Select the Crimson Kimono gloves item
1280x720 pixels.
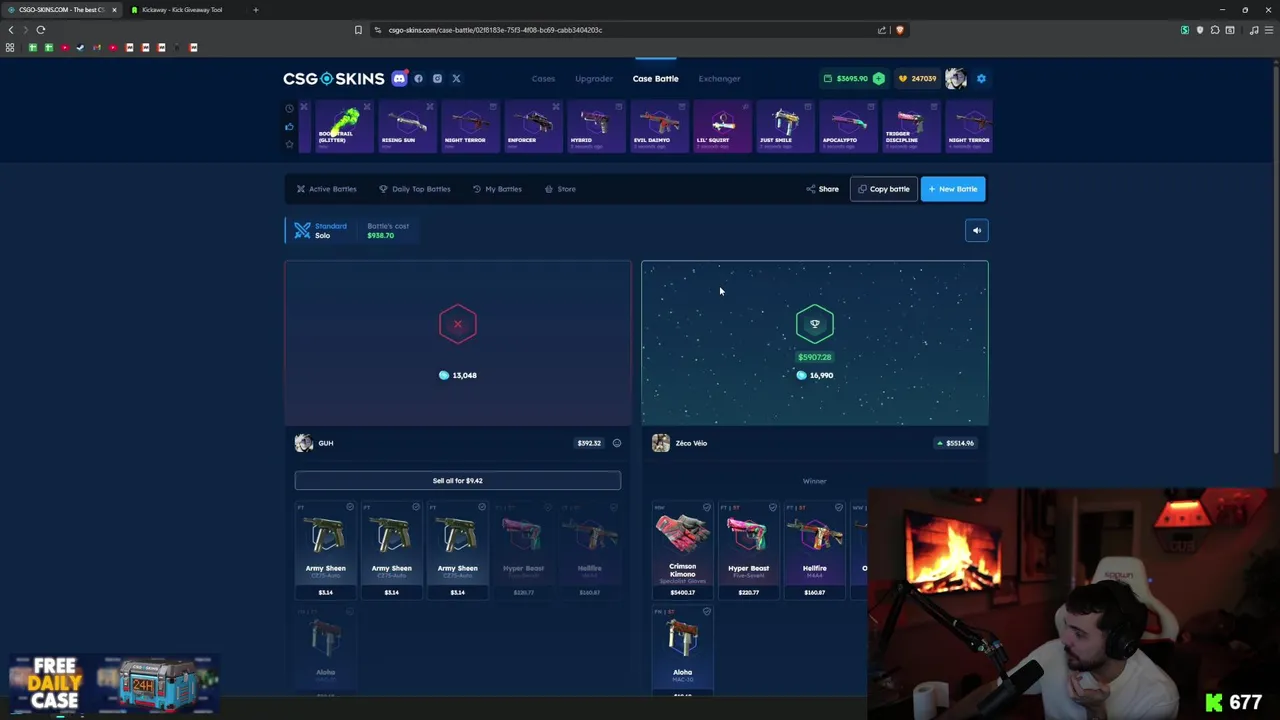click(x=682, y=551)
